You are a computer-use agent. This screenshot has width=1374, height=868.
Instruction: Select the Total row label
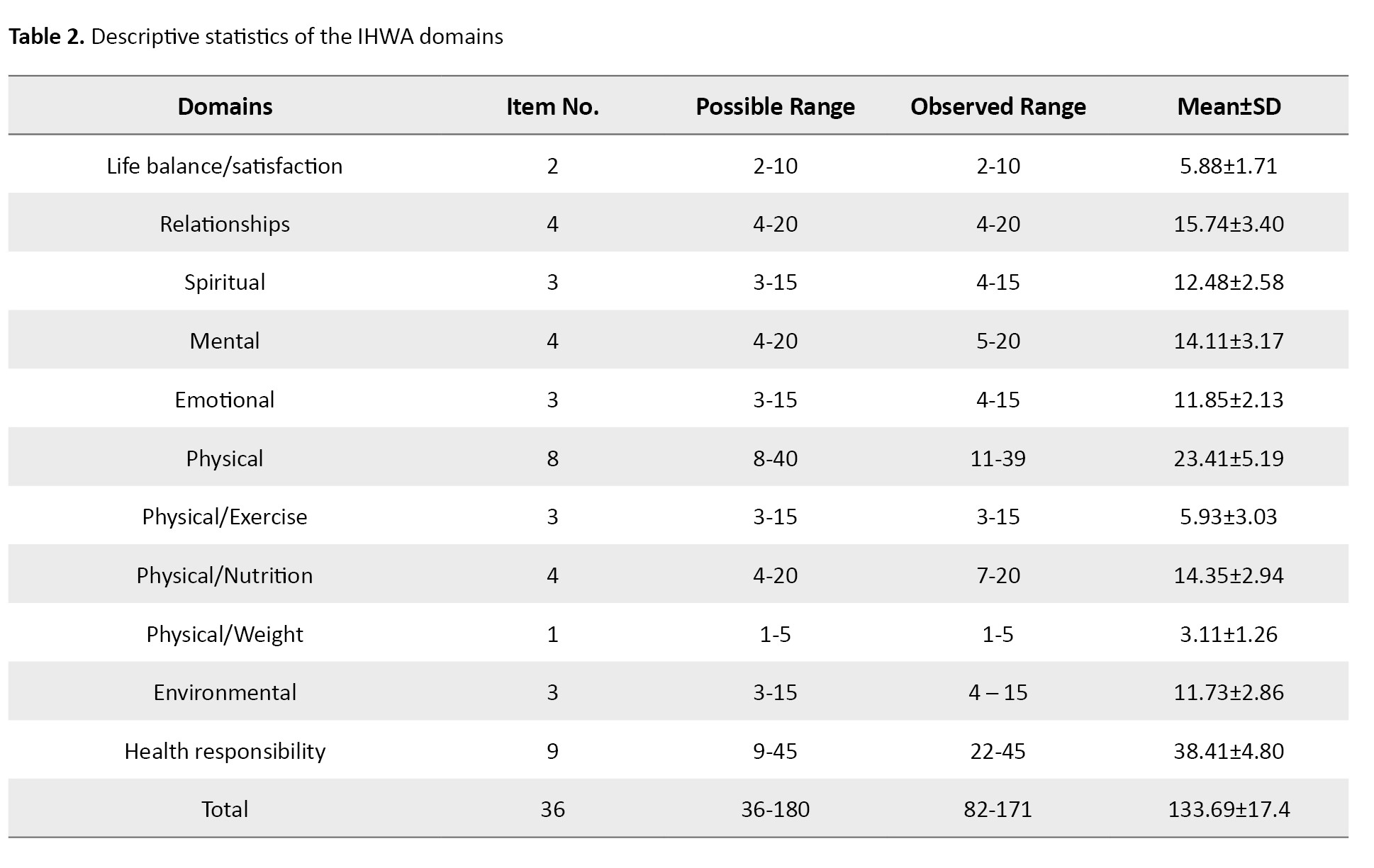click(225, 809)
